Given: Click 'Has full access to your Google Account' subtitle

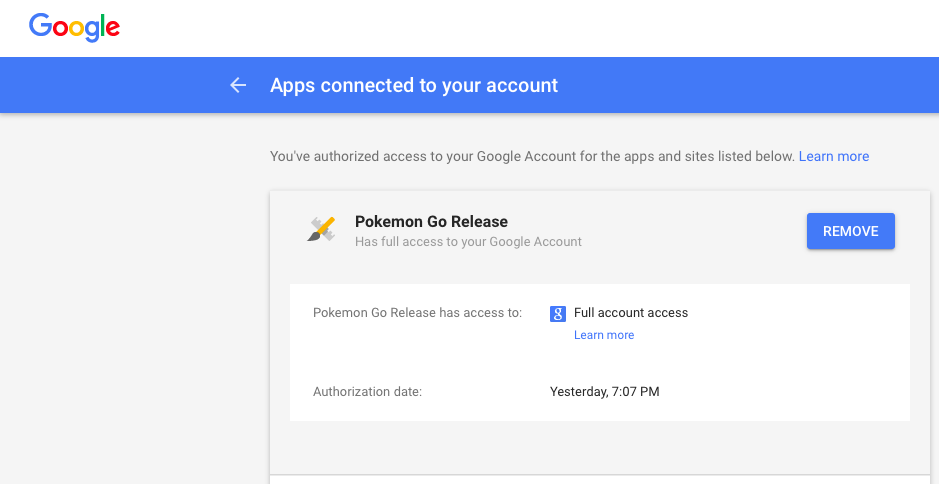Looking at the screenshot, I should point(468,242).
